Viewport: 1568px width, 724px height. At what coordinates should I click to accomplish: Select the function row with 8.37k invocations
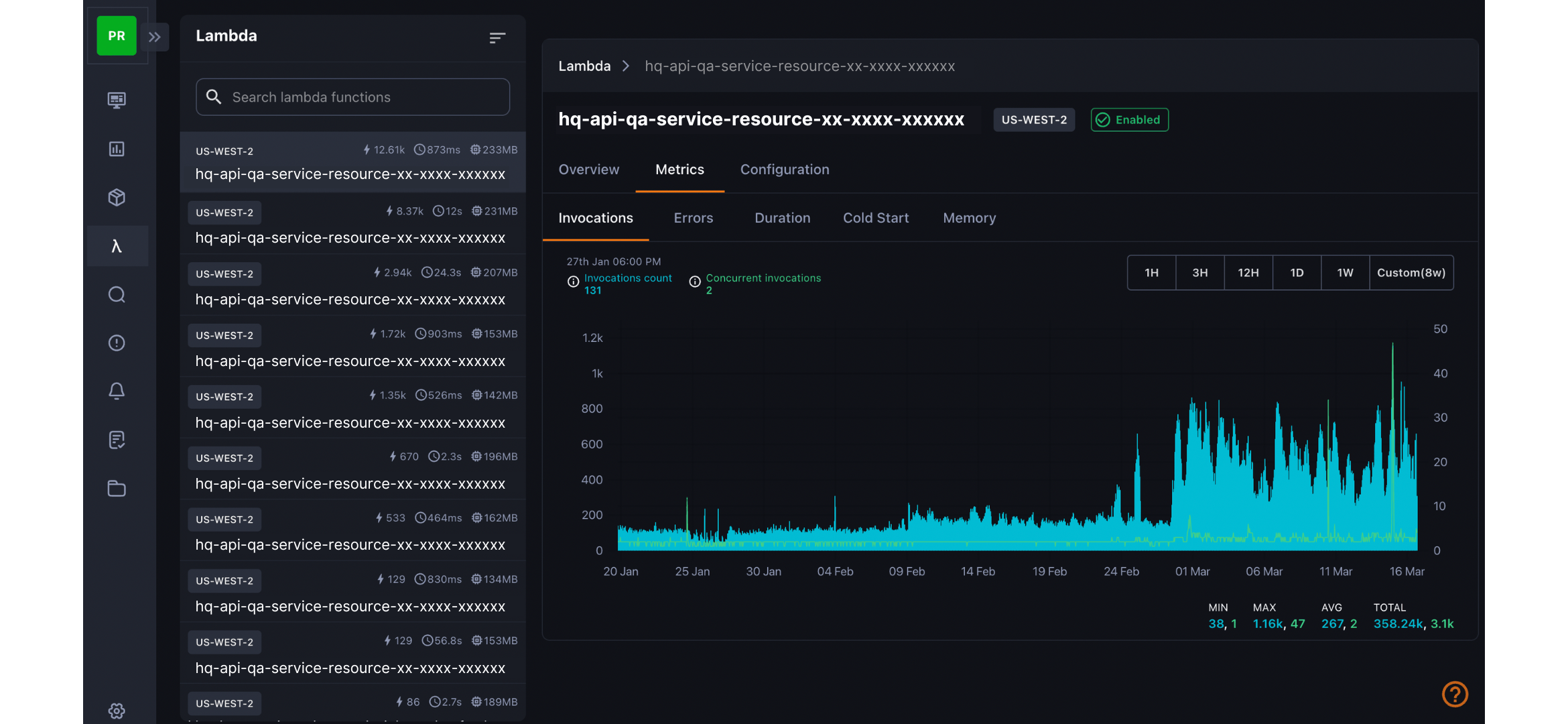(x=352, y=224)
